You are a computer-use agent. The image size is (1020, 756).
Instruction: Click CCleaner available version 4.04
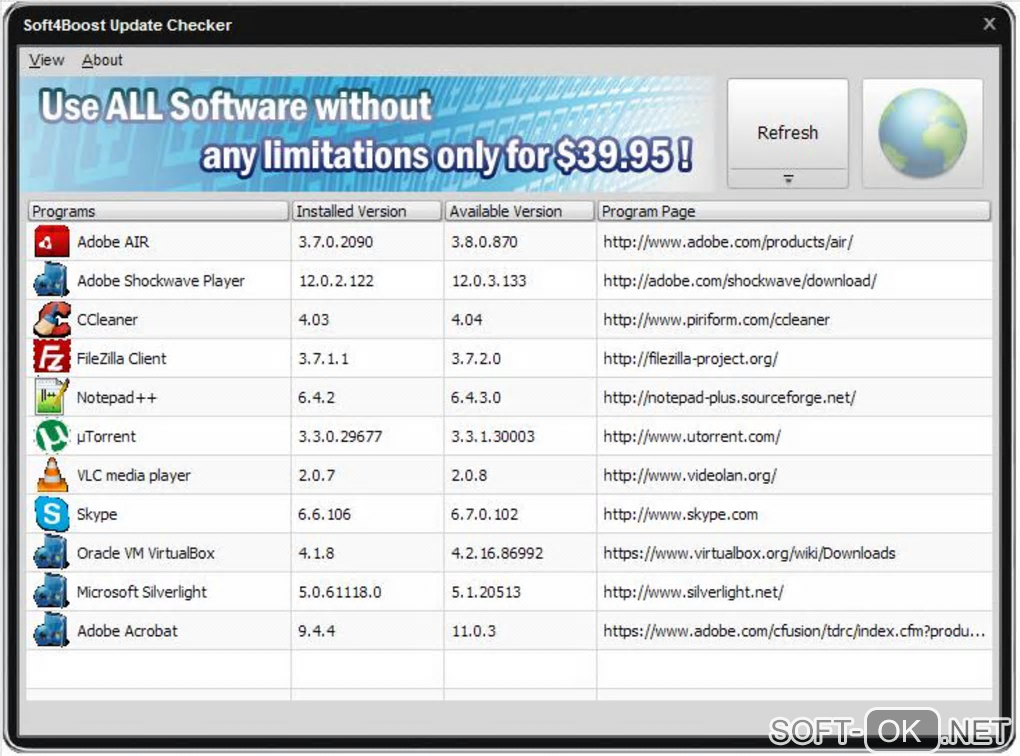[467, 319]
